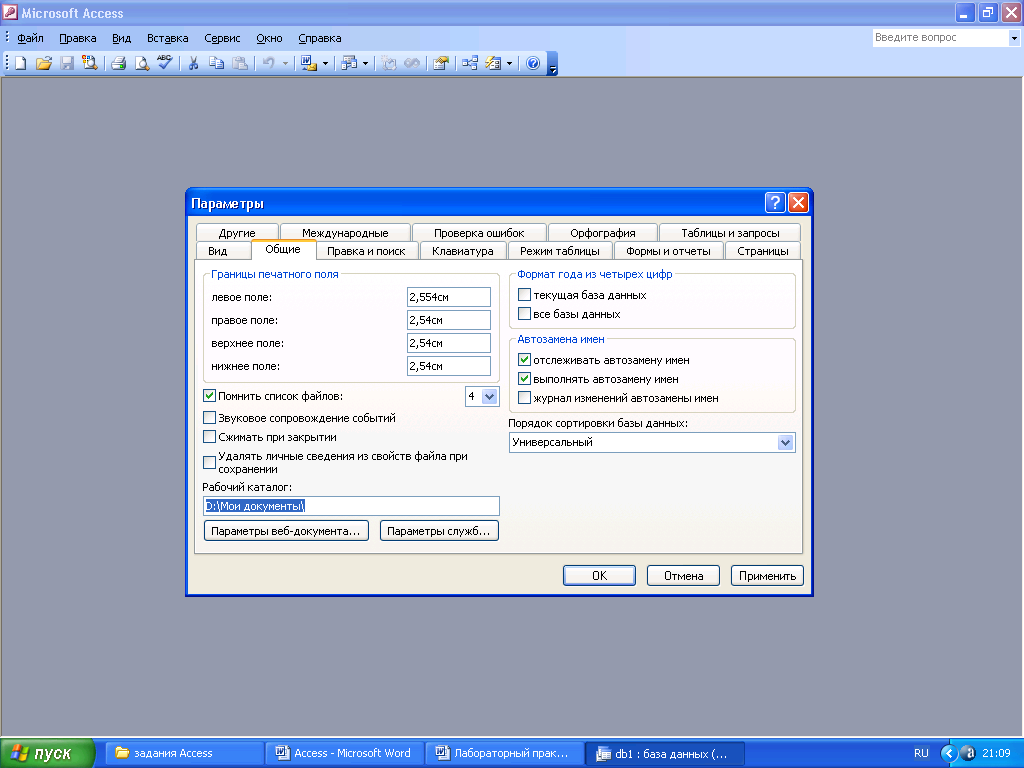Switch to the Правка и поиск tab
The width and height of the screenshot is (1024, 768).
tap(366, 251)
